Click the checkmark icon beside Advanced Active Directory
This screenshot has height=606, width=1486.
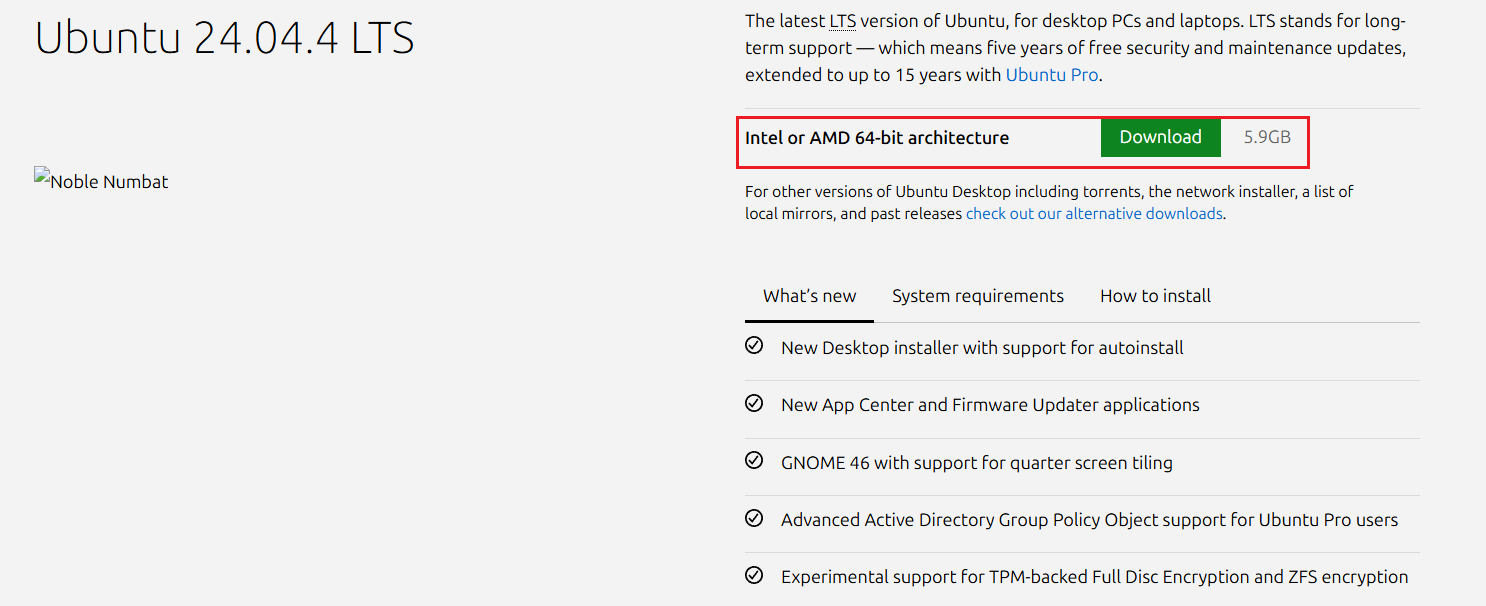754,519
